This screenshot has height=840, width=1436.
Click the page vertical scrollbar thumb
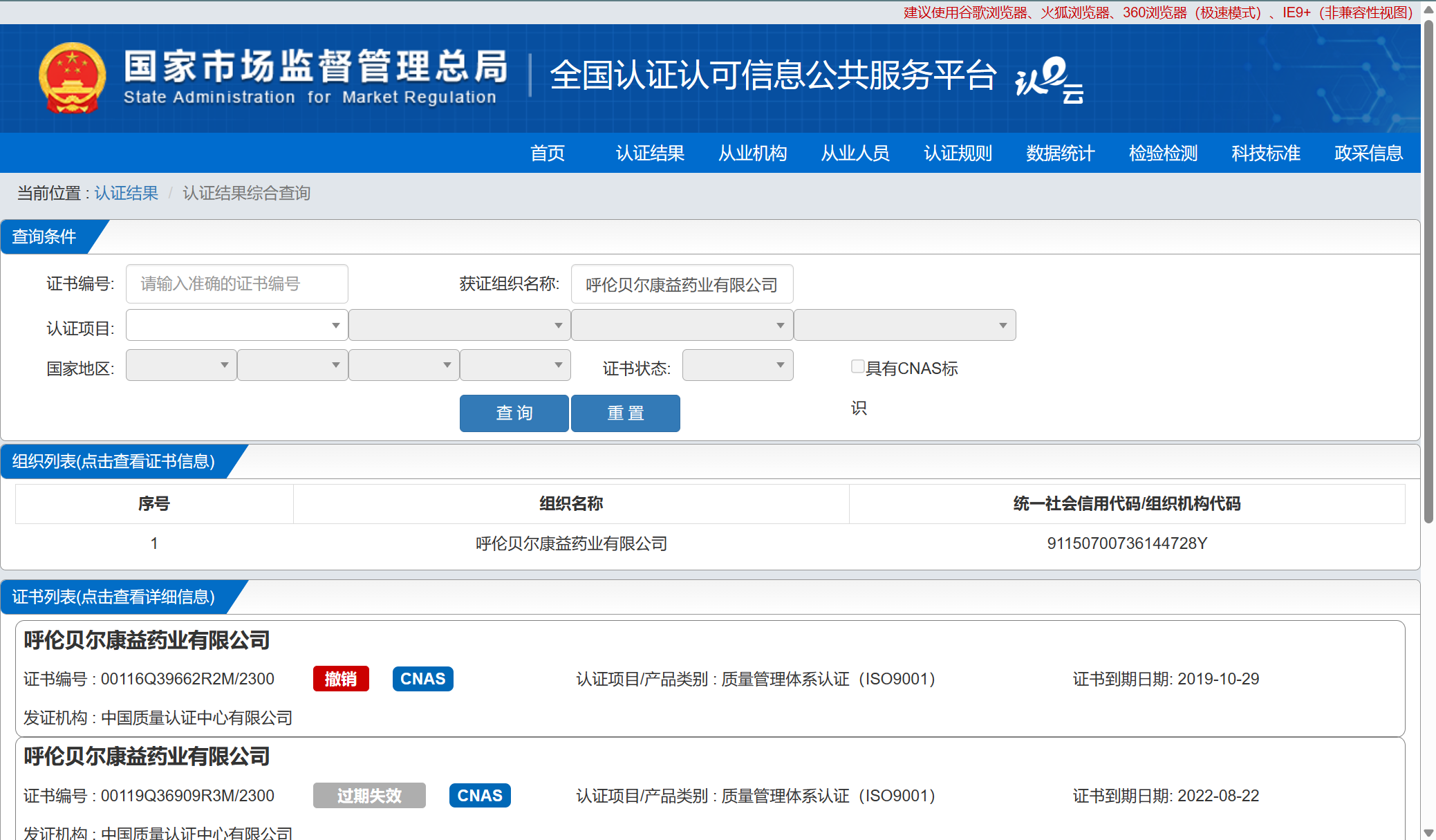[1428, 272]
